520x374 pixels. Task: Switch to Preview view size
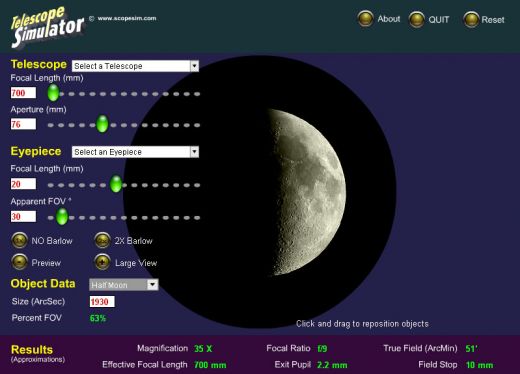pos(20,262)
